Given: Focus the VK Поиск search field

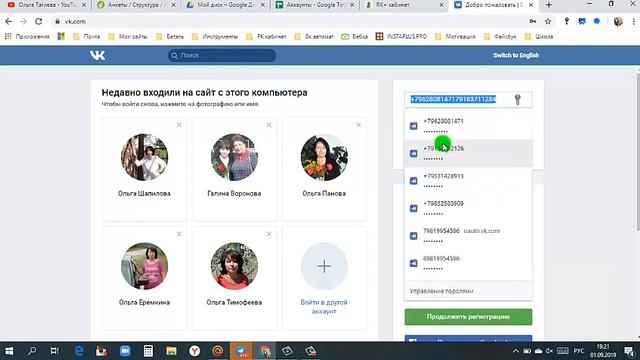Looking at the screenshot, I should pyautogui.click(x=222, y=55).
